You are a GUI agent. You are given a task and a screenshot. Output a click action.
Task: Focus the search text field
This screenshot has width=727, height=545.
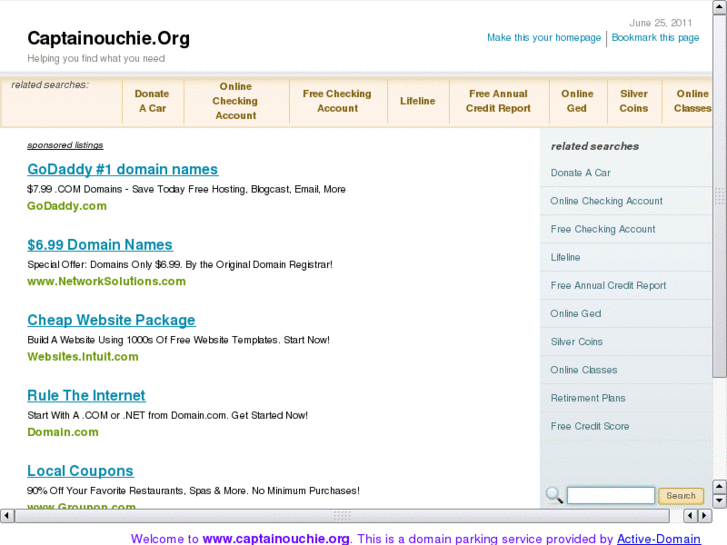pos(611,495)
